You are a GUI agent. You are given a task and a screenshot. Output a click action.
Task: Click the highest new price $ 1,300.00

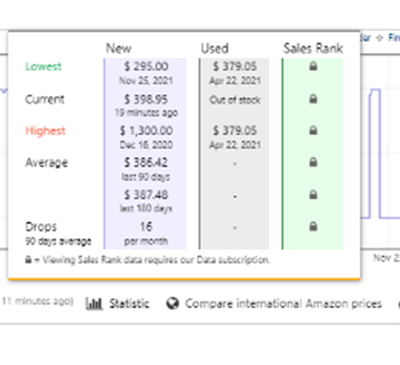146,131
